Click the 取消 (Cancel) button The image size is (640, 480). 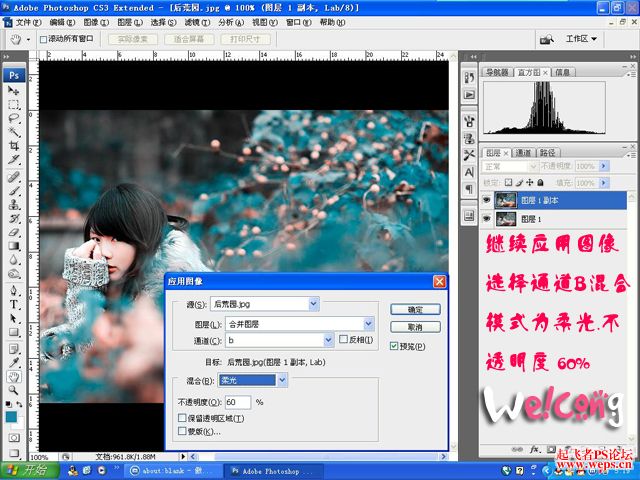point(415,327)
